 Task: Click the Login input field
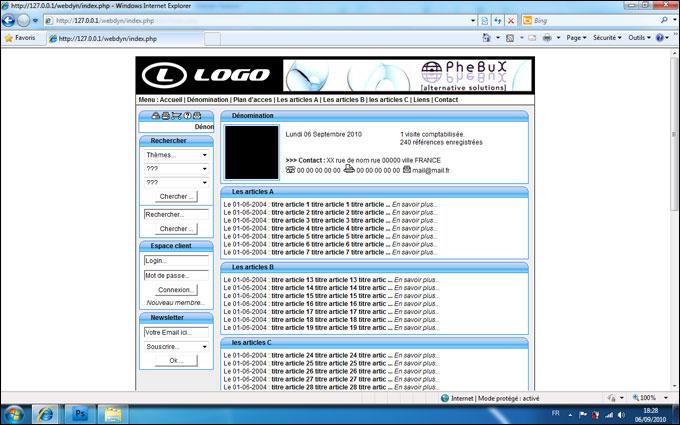tap(175, 260)
